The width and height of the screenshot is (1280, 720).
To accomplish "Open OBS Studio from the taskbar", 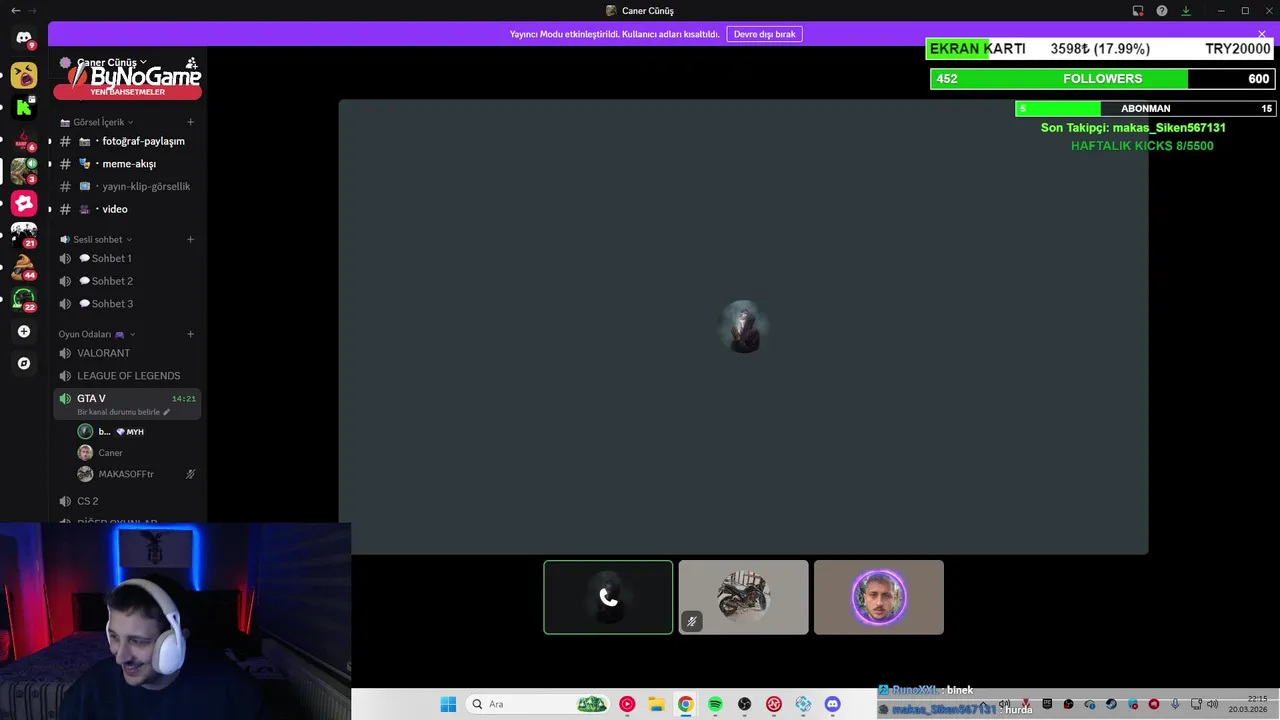I will 744,704.
